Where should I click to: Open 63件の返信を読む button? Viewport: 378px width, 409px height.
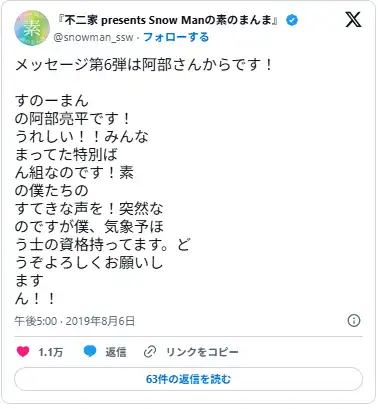188,379
